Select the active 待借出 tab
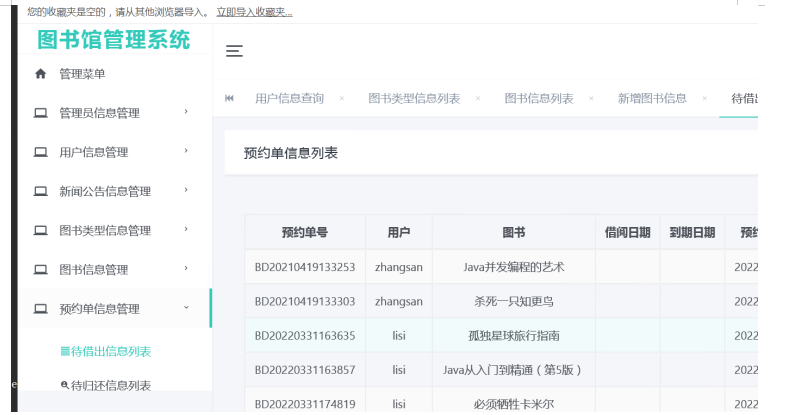The width and height of the screenshot is (789, 415). click(x=744, y=99)
